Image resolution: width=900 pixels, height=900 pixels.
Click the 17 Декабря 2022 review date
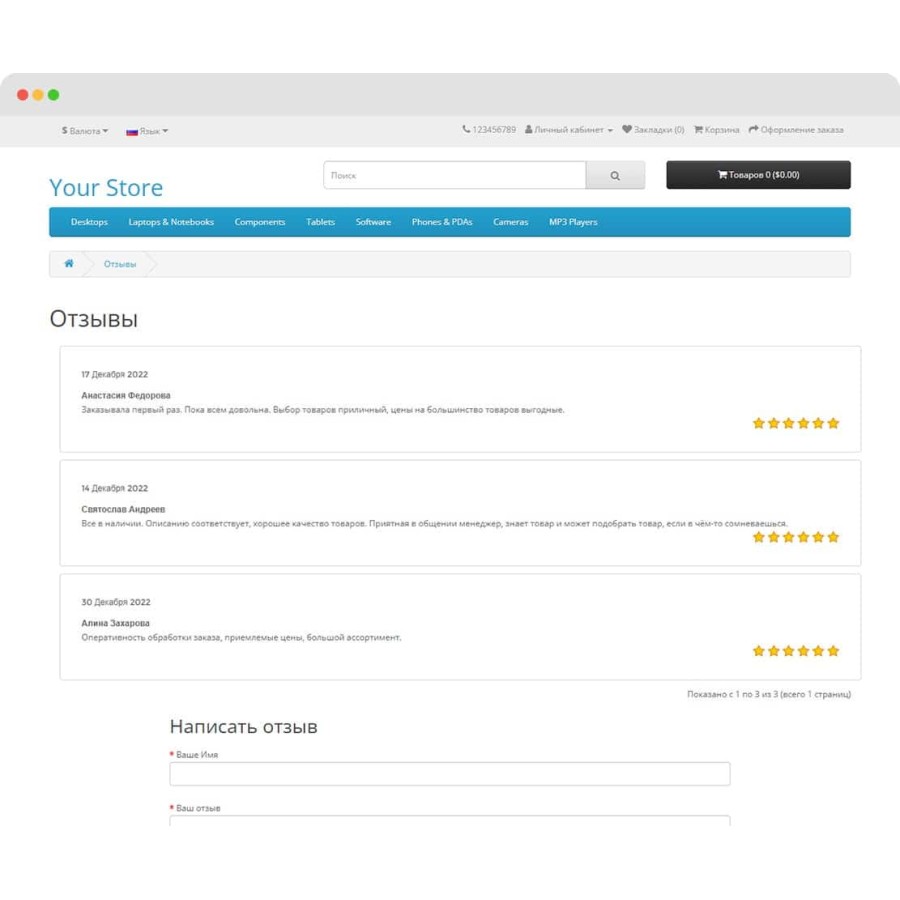115,374
